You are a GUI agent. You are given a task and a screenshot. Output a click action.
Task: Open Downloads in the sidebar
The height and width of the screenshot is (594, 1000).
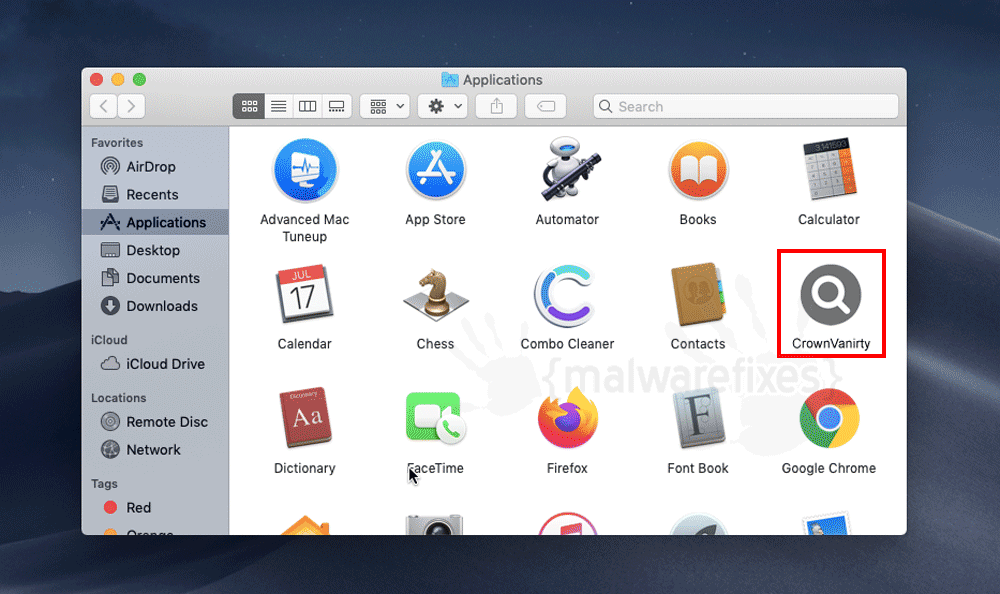[x=155, y=306]
